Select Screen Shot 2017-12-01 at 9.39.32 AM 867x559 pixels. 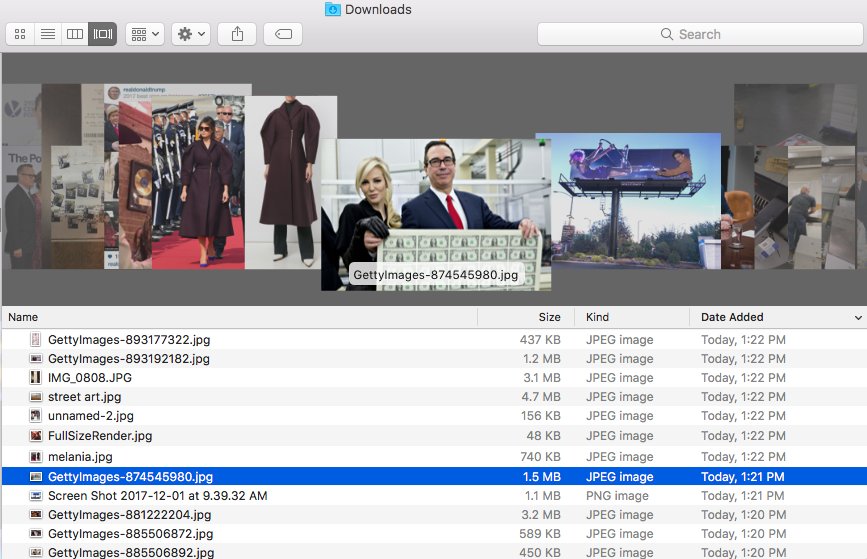434,496
